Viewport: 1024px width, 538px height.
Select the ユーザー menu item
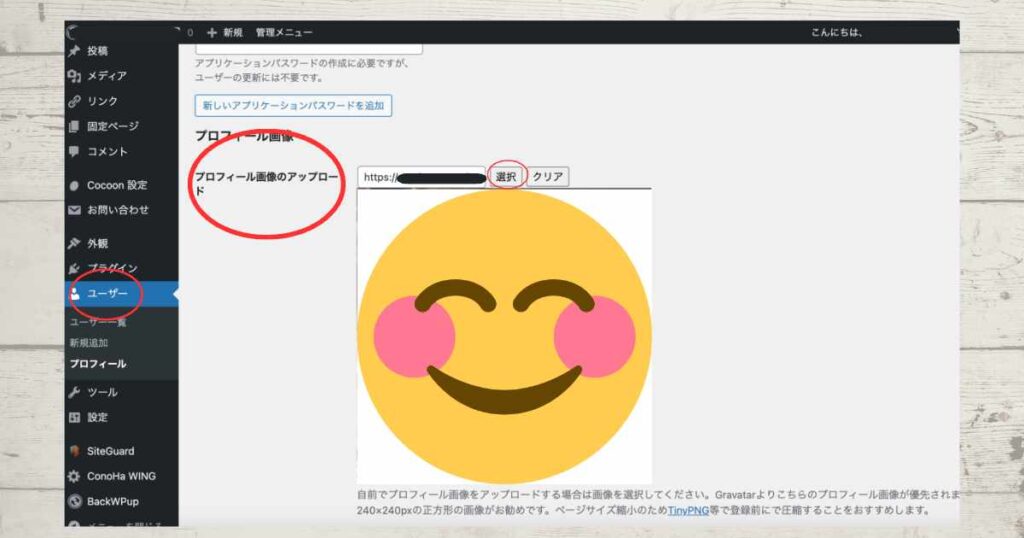coord(121,294)
